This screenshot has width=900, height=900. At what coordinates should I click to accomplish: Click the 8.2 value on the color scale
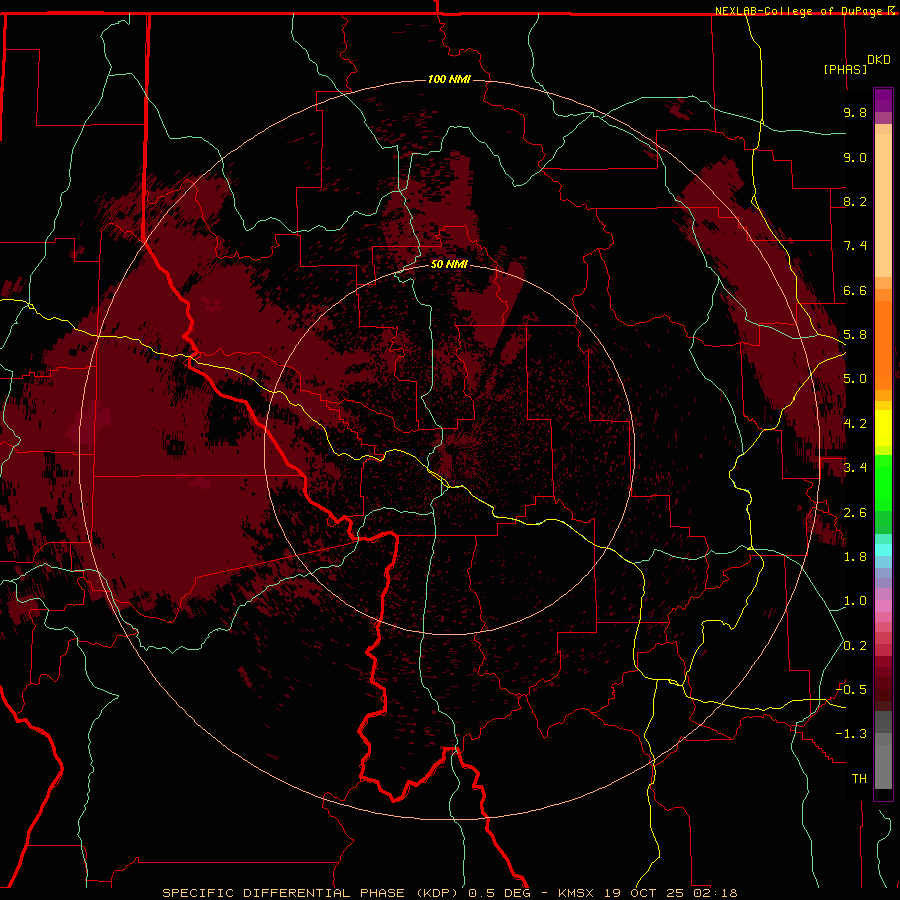[855, 201]
